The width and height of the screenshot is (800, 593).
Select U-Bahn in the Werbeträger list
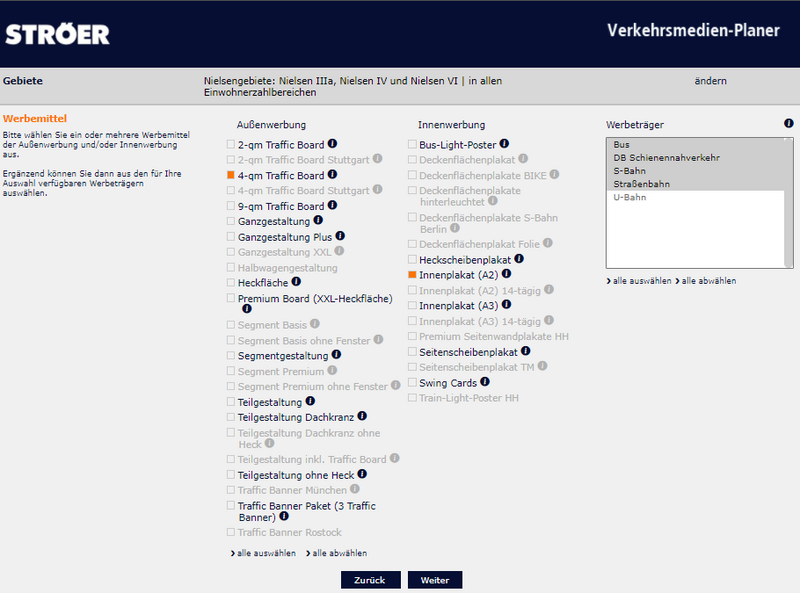coord(695,197)
